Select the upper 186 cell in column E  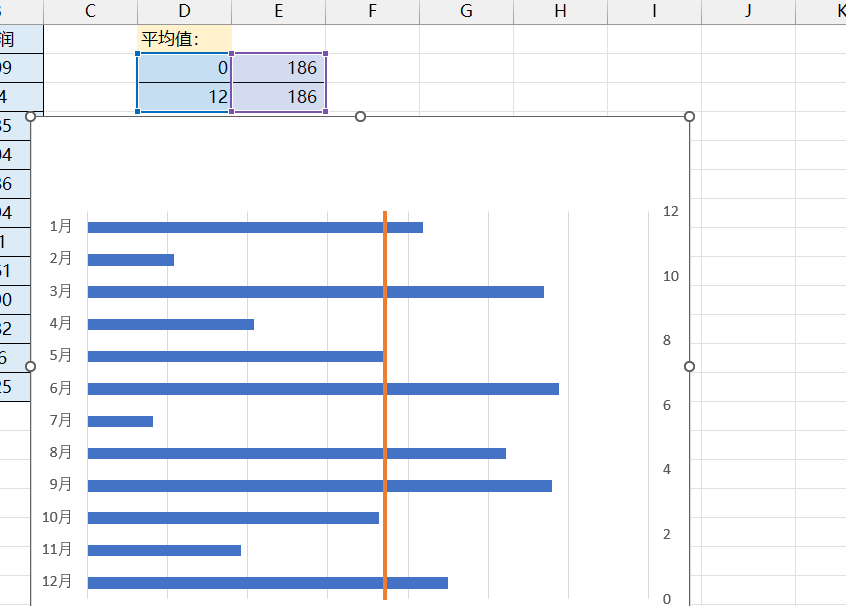click(278, 68)
